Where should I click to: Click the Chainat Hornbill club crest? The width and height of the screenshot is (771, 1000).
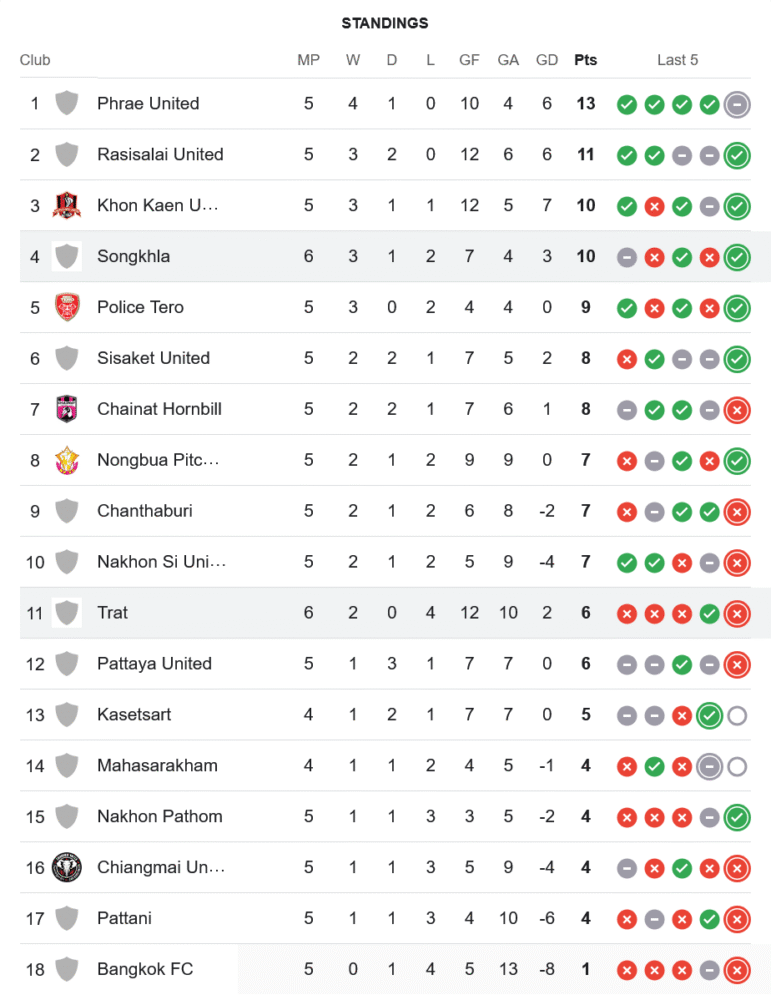[x=67, y=409]
